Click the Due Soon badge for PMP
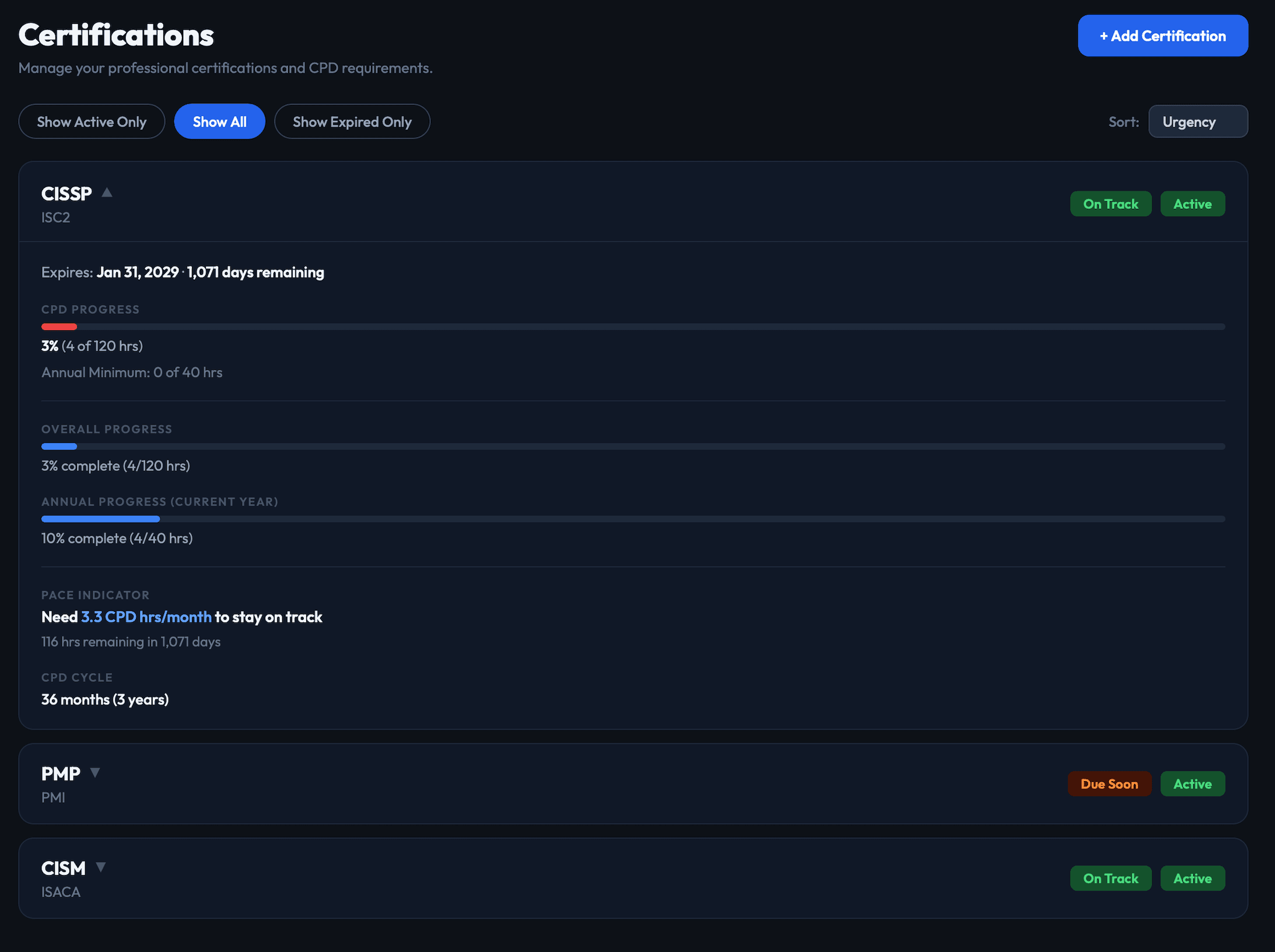This screenshot has width=1275, height=952. [x=1109, y=783]
